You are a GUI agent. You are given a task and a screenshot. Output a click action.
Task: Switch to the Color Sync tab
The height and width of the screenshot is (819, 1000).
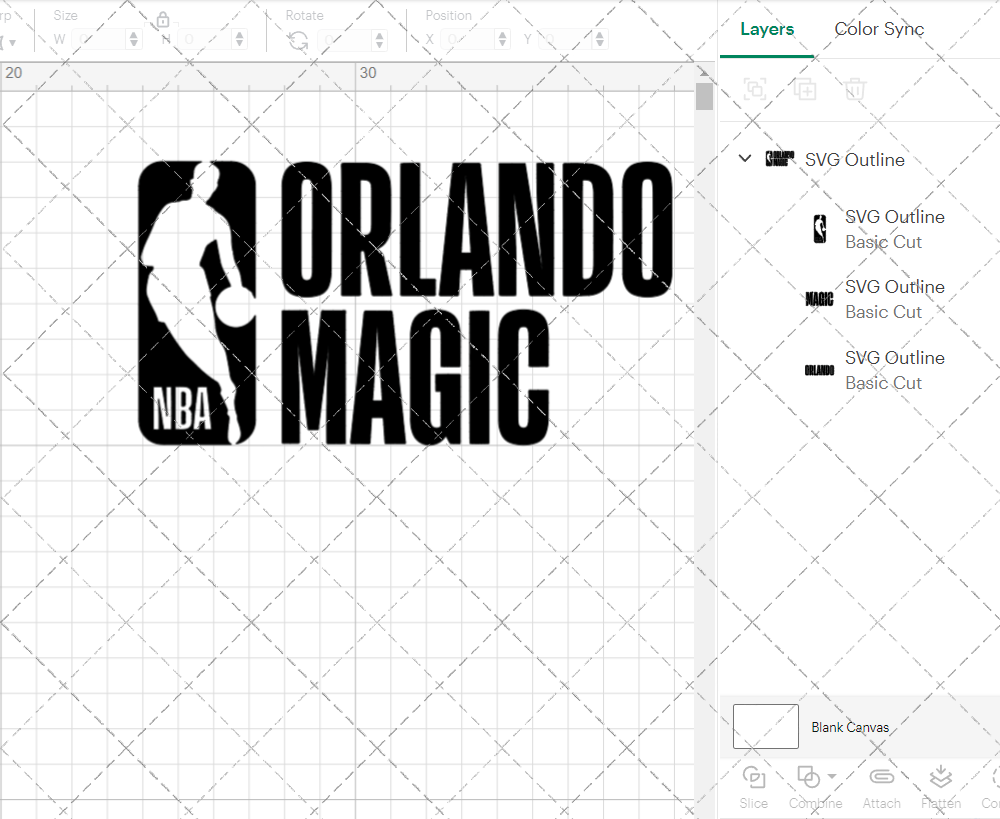click(879, 29)
